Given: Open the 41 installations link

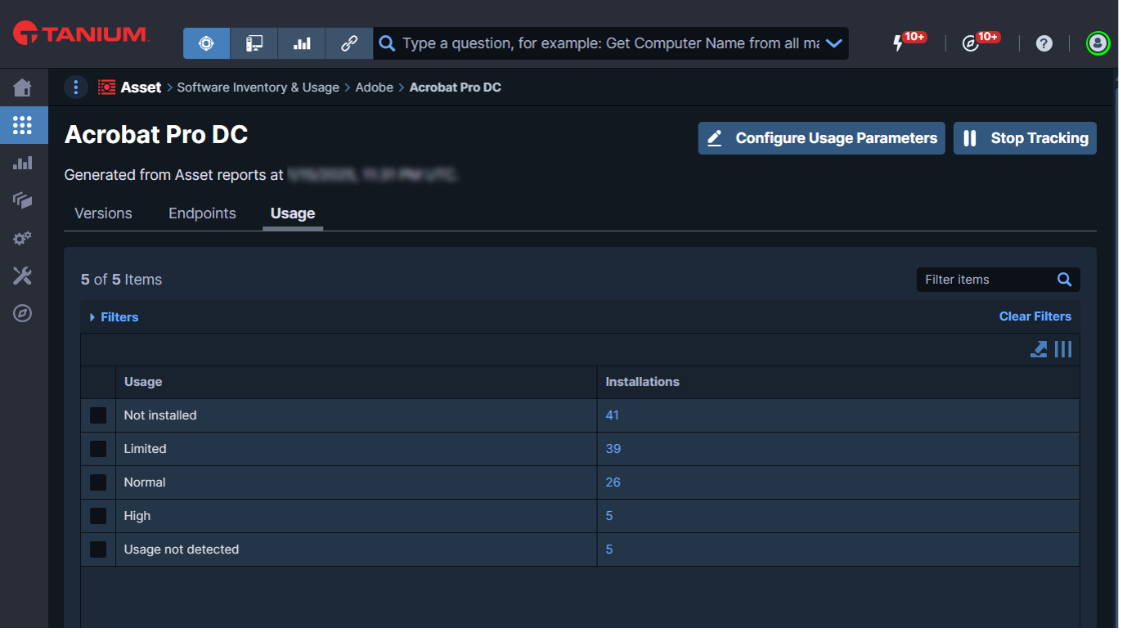Looking at the screenshot, I should point(612,415).
